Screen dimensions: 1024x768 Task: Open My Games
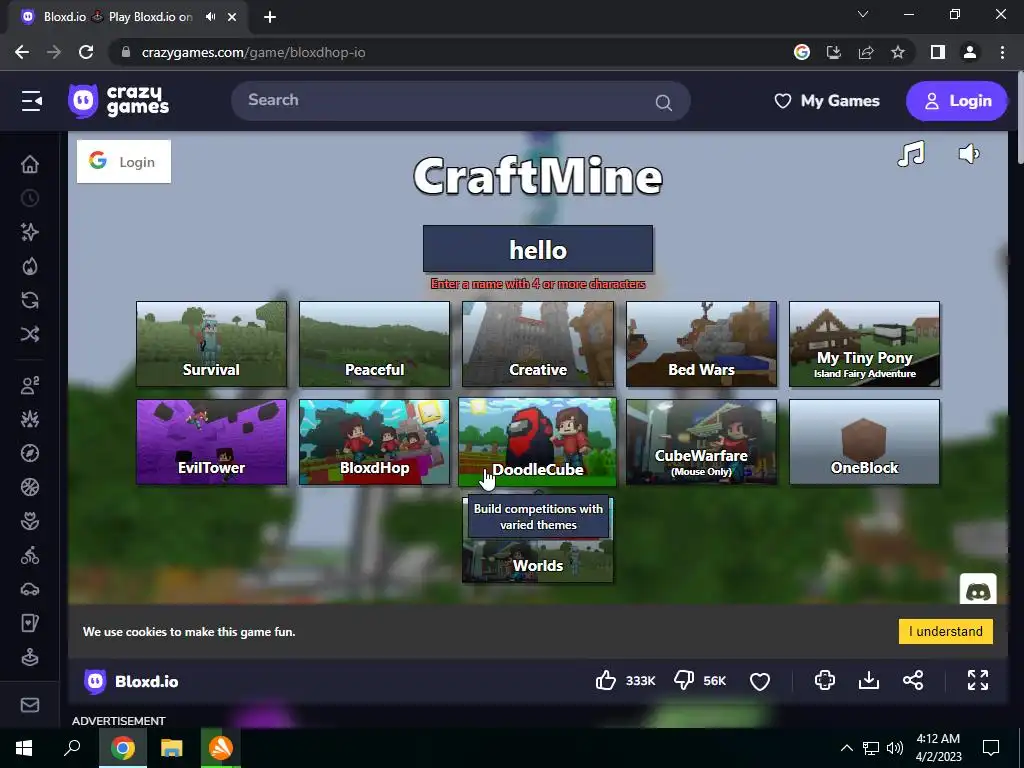827,101
